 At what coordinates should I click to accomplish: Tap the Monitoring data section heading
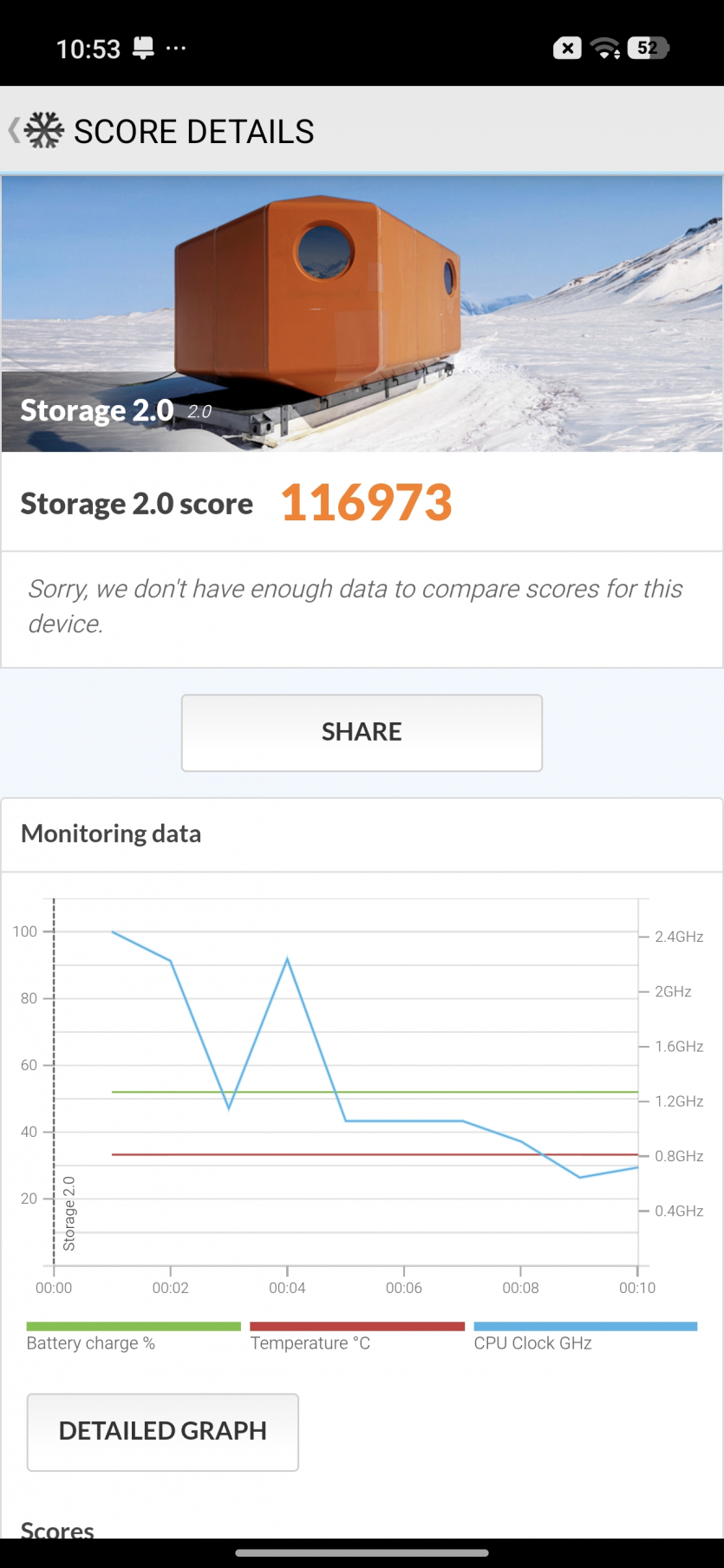[x=111, y=833]
